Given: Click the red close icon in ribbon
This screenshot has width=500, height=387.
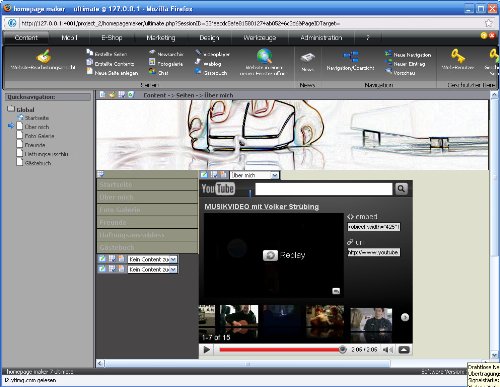Looking at the screenshot, I should [492, 35].
